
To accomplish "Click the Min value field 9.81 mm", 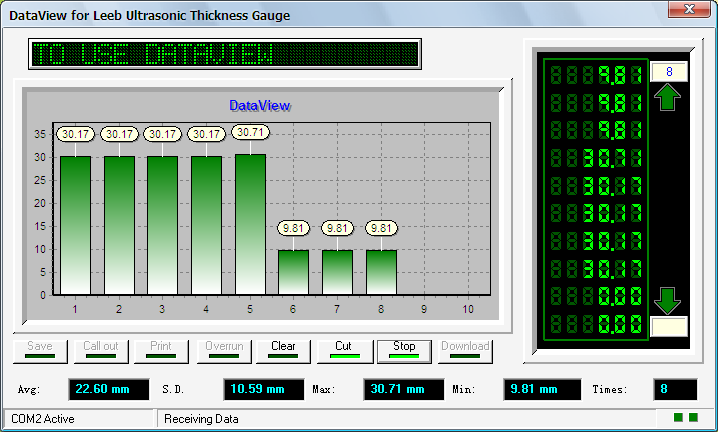I will click(x=542, y=389).
